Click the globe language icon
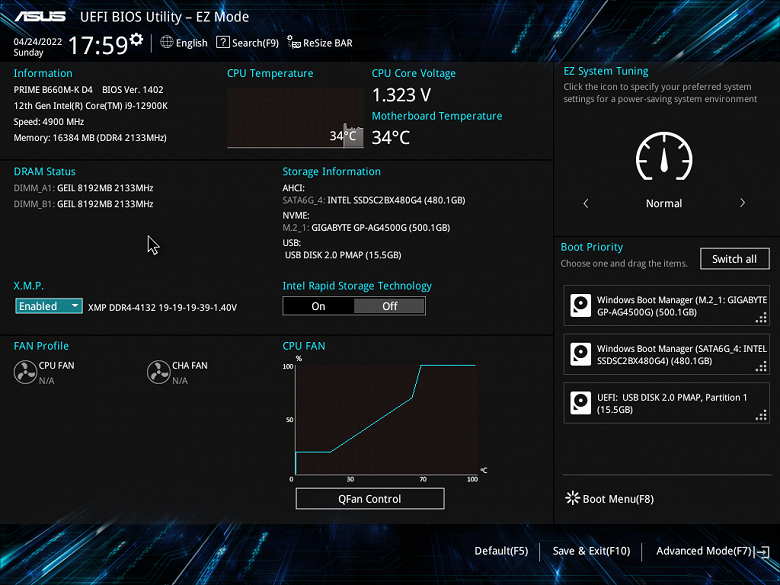The image size is (780, 585). point(167,42)
